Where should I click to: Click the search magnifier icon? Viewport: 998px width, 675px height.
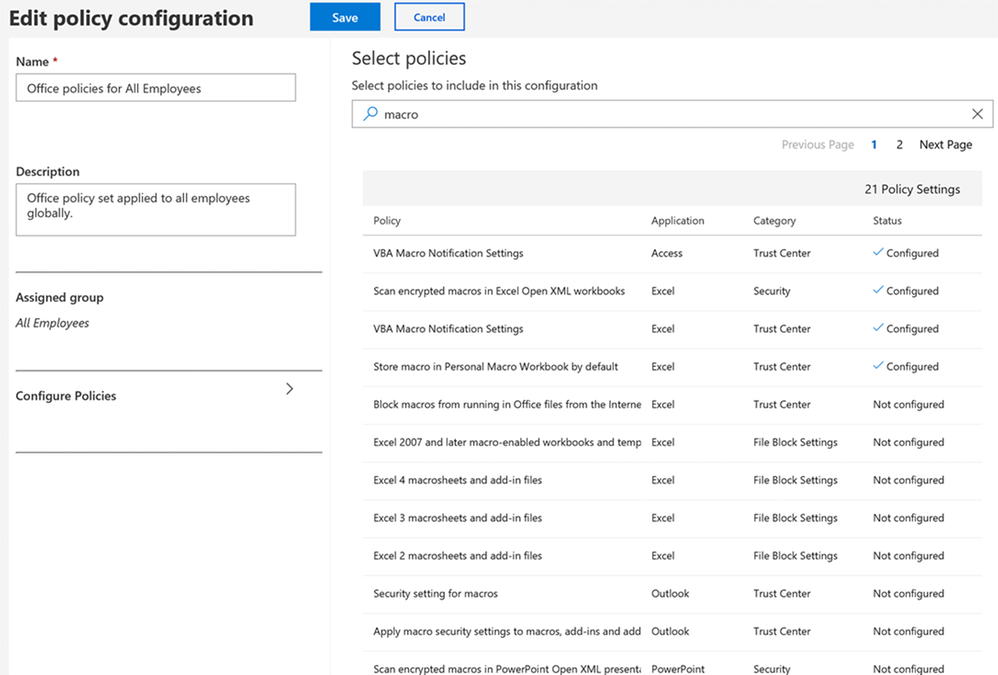369,114
